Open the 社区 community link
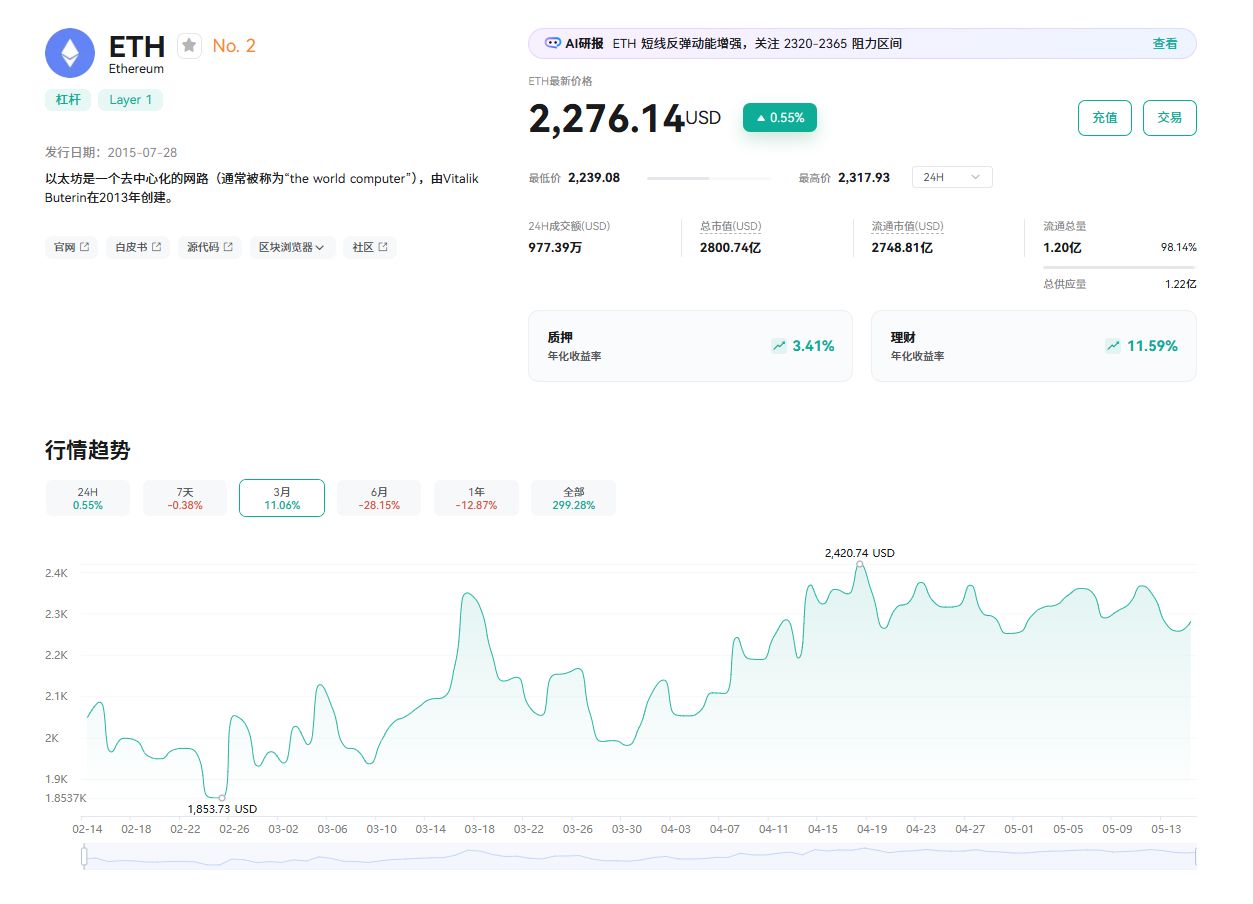The width and height of the screenshot is (1253, 904). pos(370,247)
